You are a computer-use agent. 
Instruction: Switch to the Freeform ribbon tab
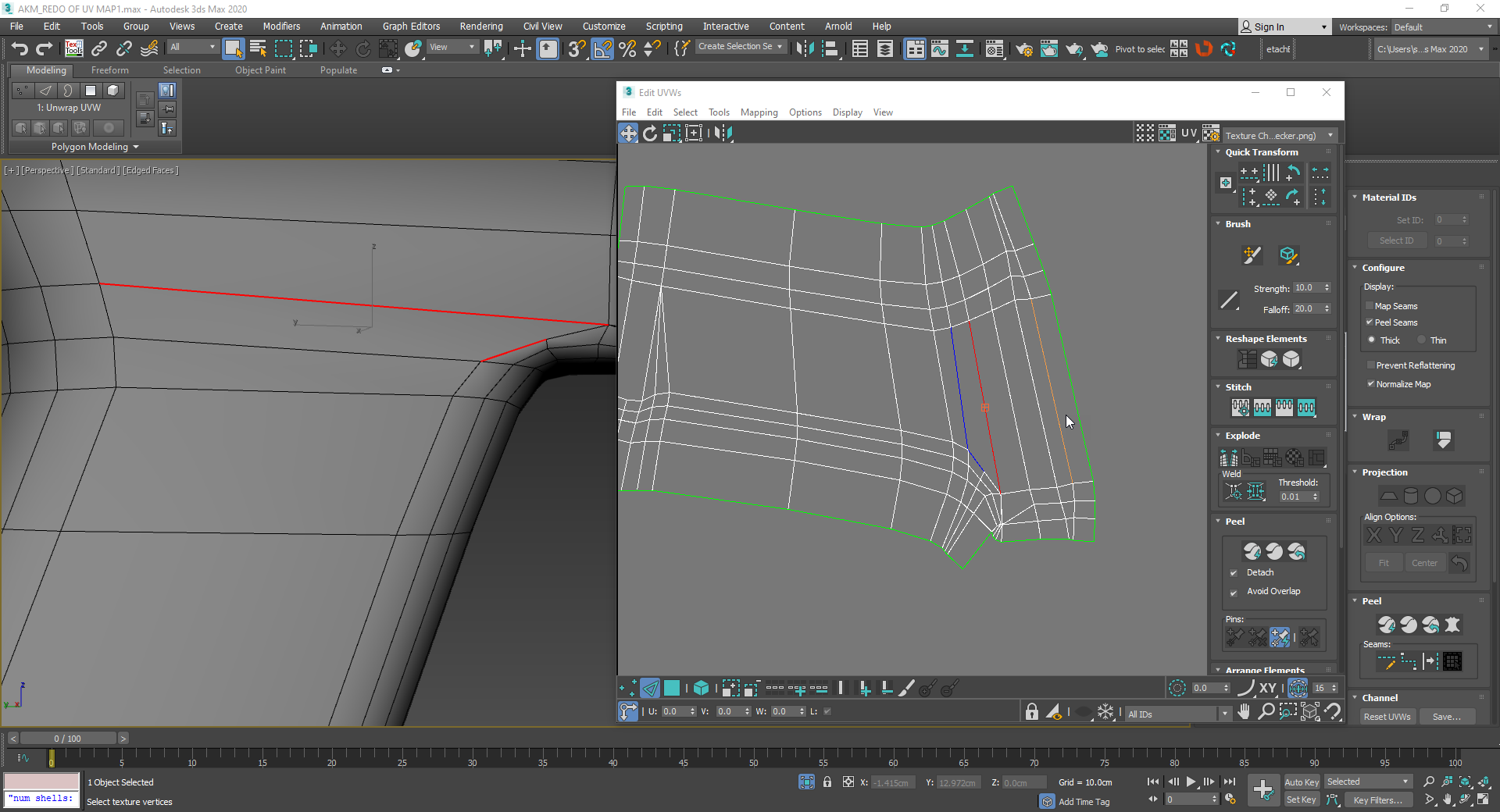[x=109, y=70]
